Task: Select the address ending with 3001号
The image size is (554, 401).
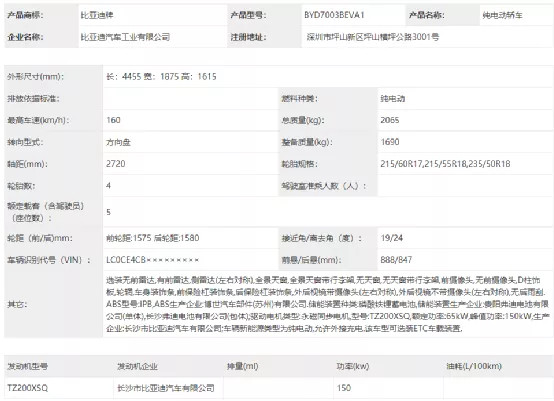Action: tap(373, 37)
